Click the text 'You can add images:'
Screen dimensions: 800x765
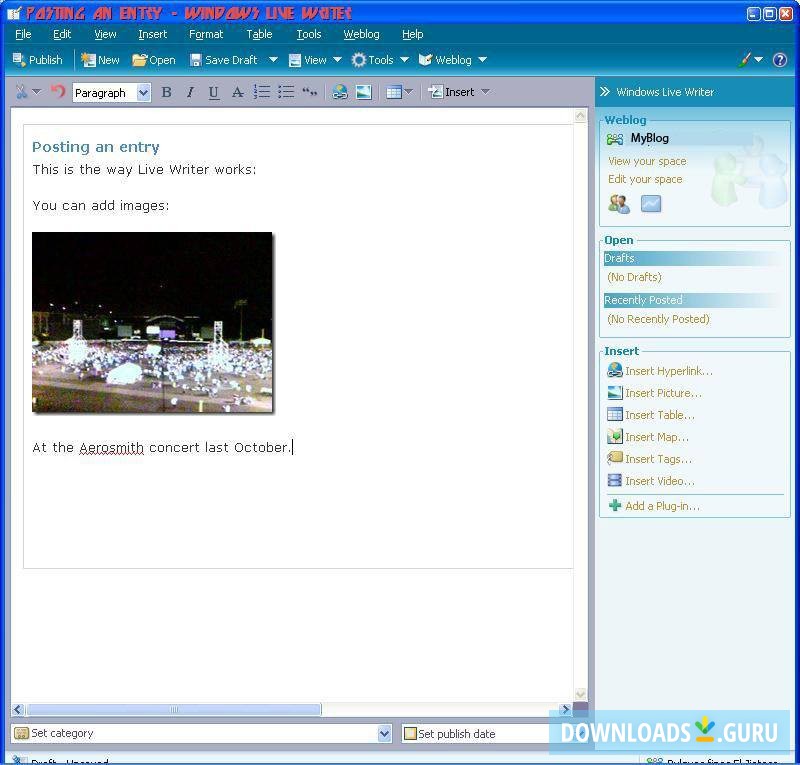click(101, 206)
